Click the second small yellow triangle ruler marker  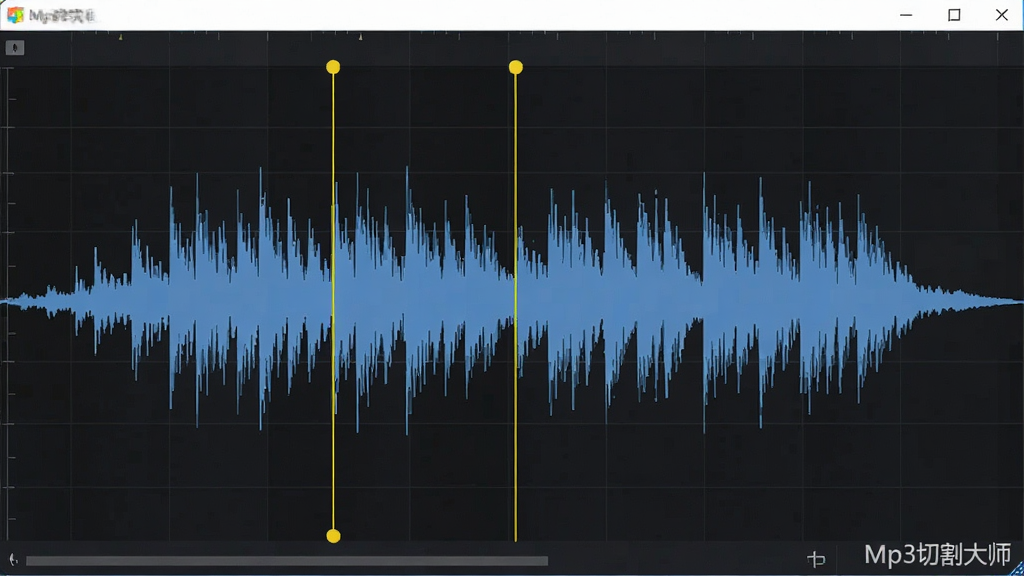(x=360, y=37)
